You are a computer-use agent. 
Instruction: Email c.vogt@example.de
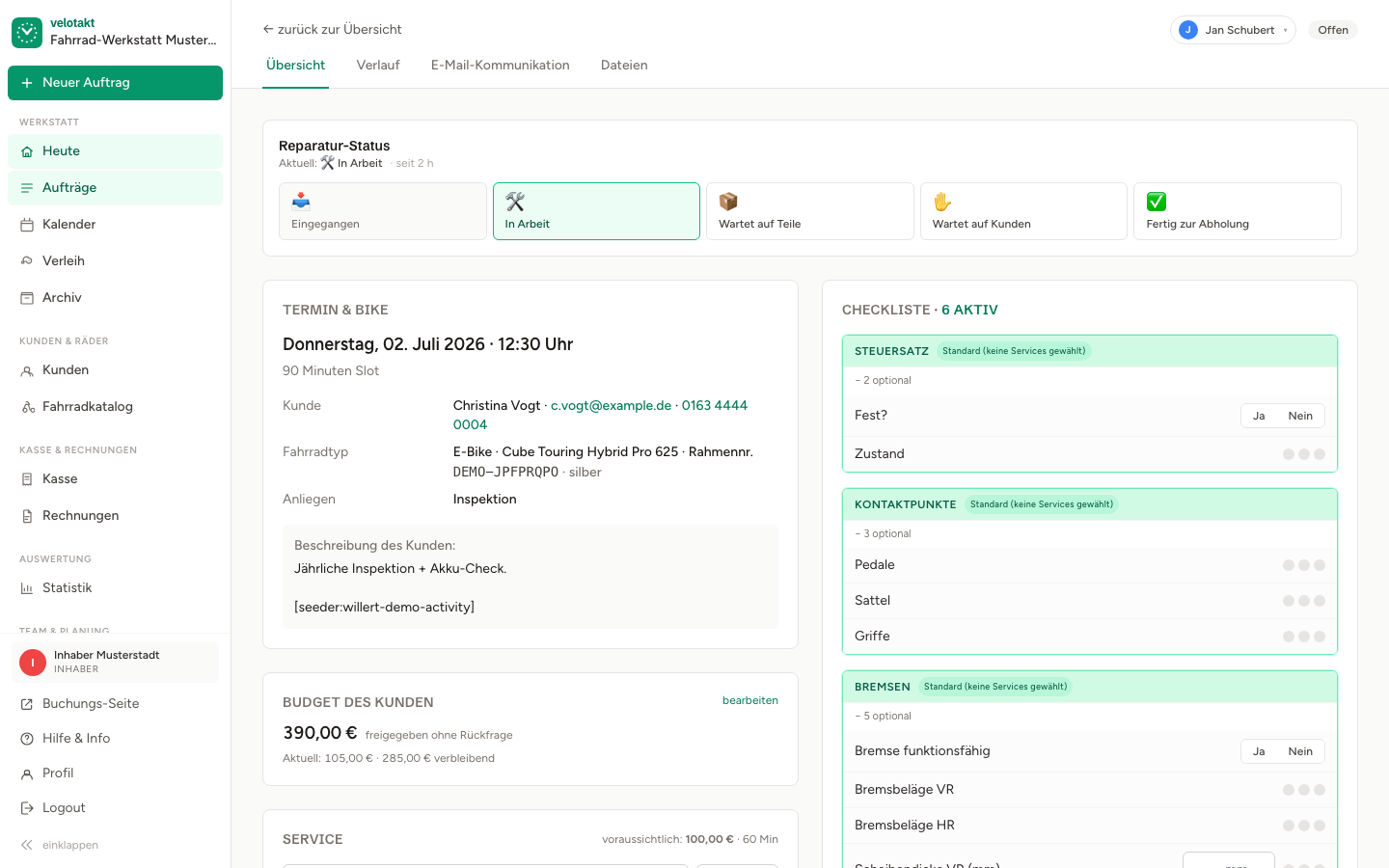tap(611, 405)
